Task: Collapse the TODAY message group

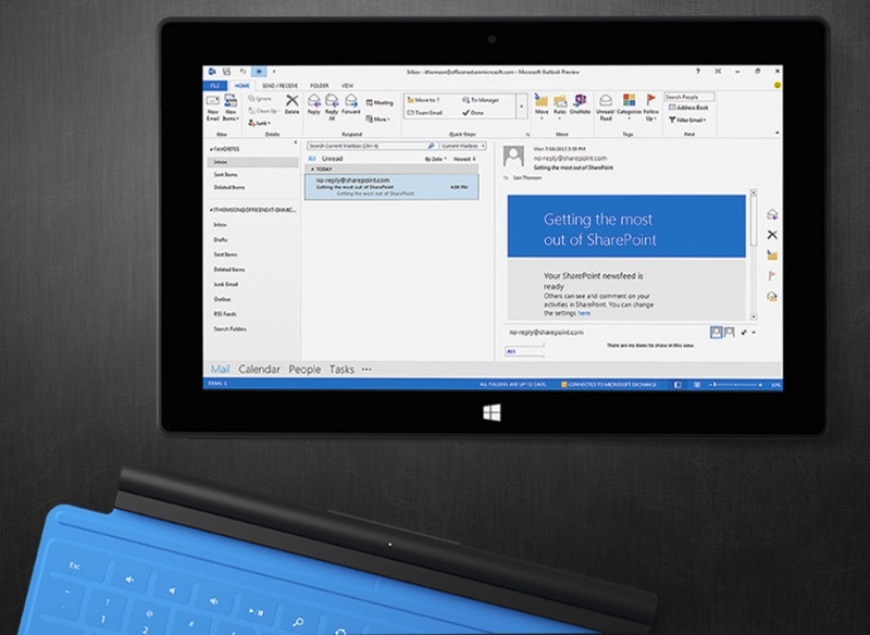Action: (312, 169)
